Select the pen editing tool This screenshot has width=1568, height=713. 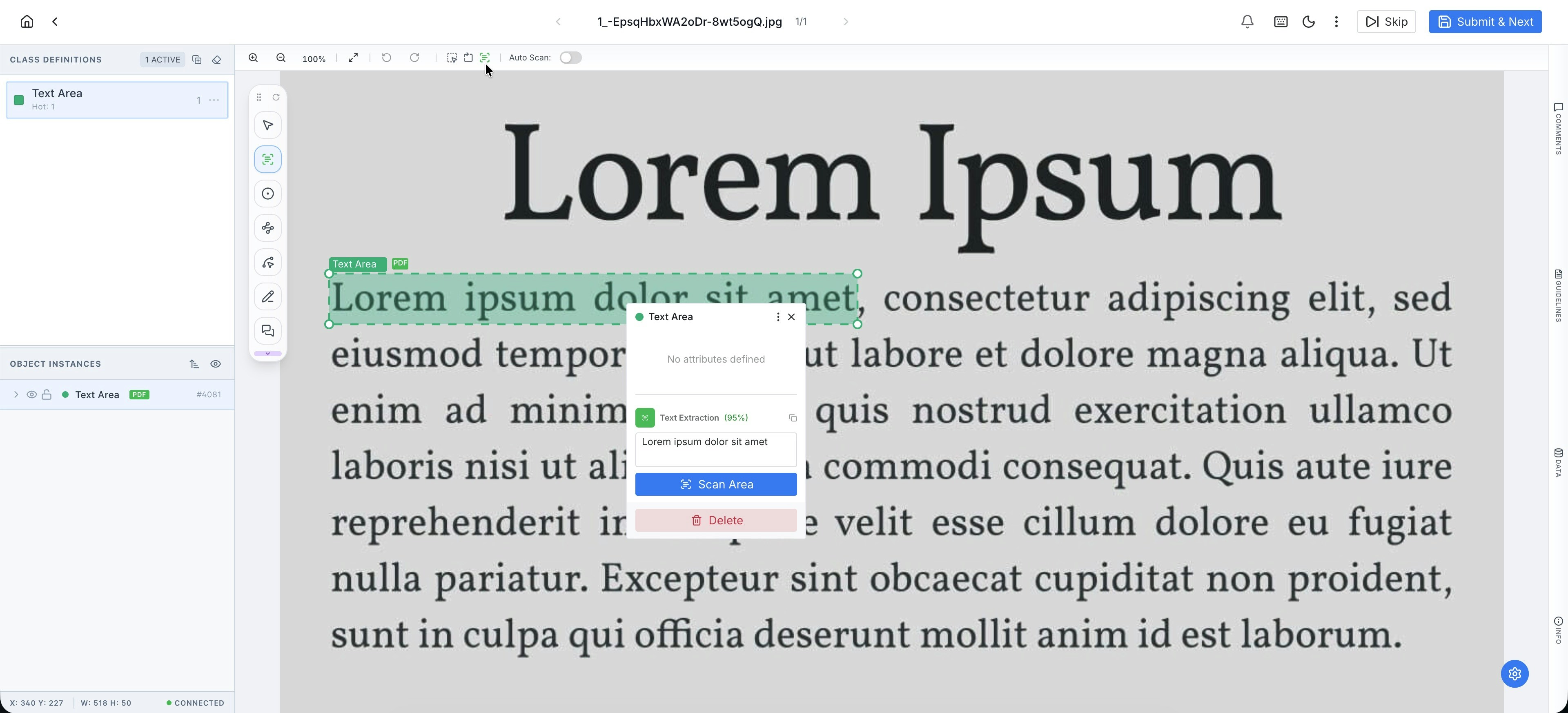(267, 296)
